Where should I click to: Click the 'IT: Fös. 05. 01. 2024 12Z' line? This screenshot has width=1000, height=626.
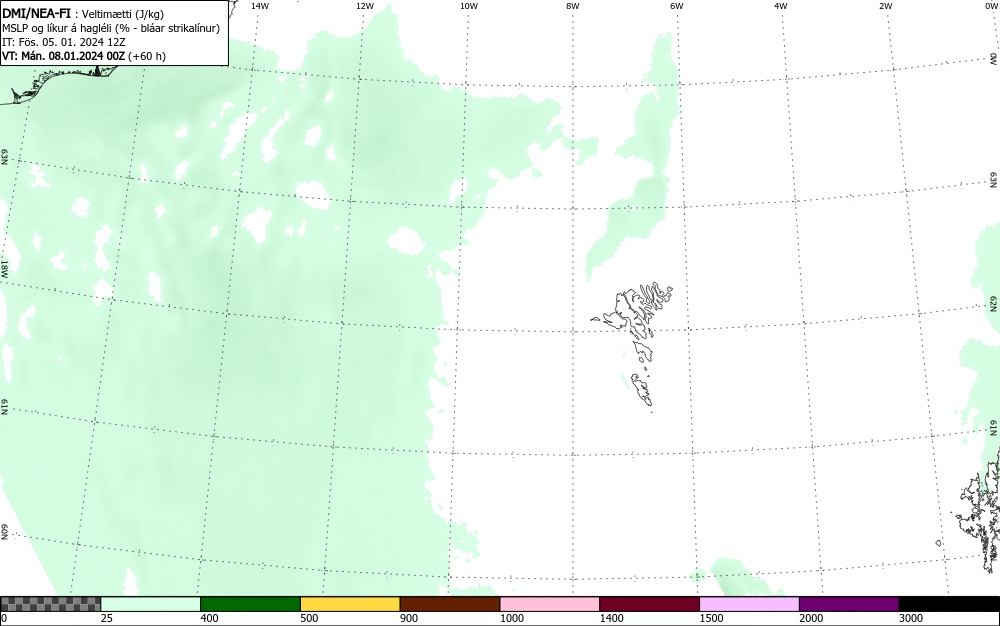tap(64, 42)
